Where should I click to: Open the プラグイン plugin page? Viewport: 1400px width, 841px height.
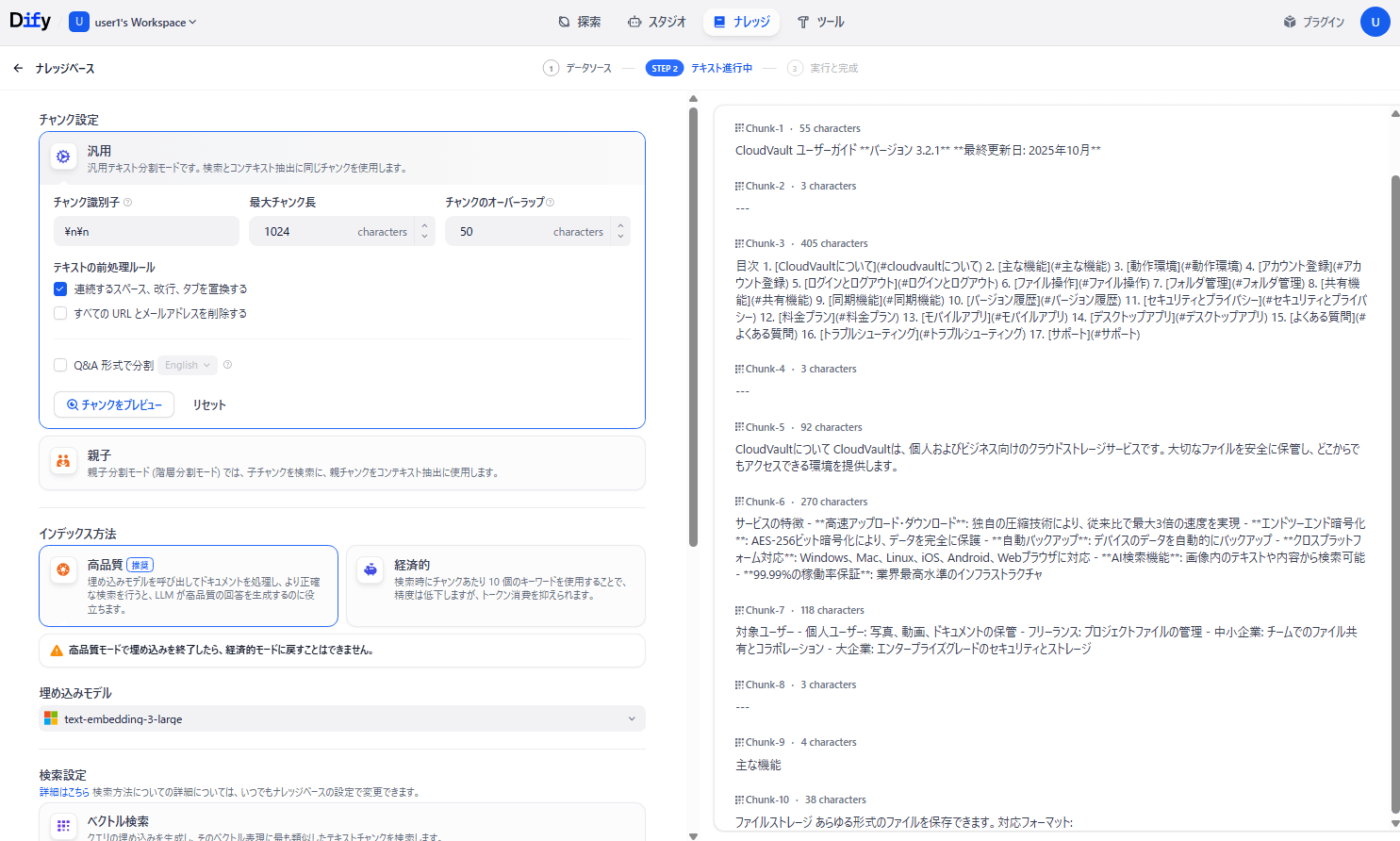(x=1313, y=22)
